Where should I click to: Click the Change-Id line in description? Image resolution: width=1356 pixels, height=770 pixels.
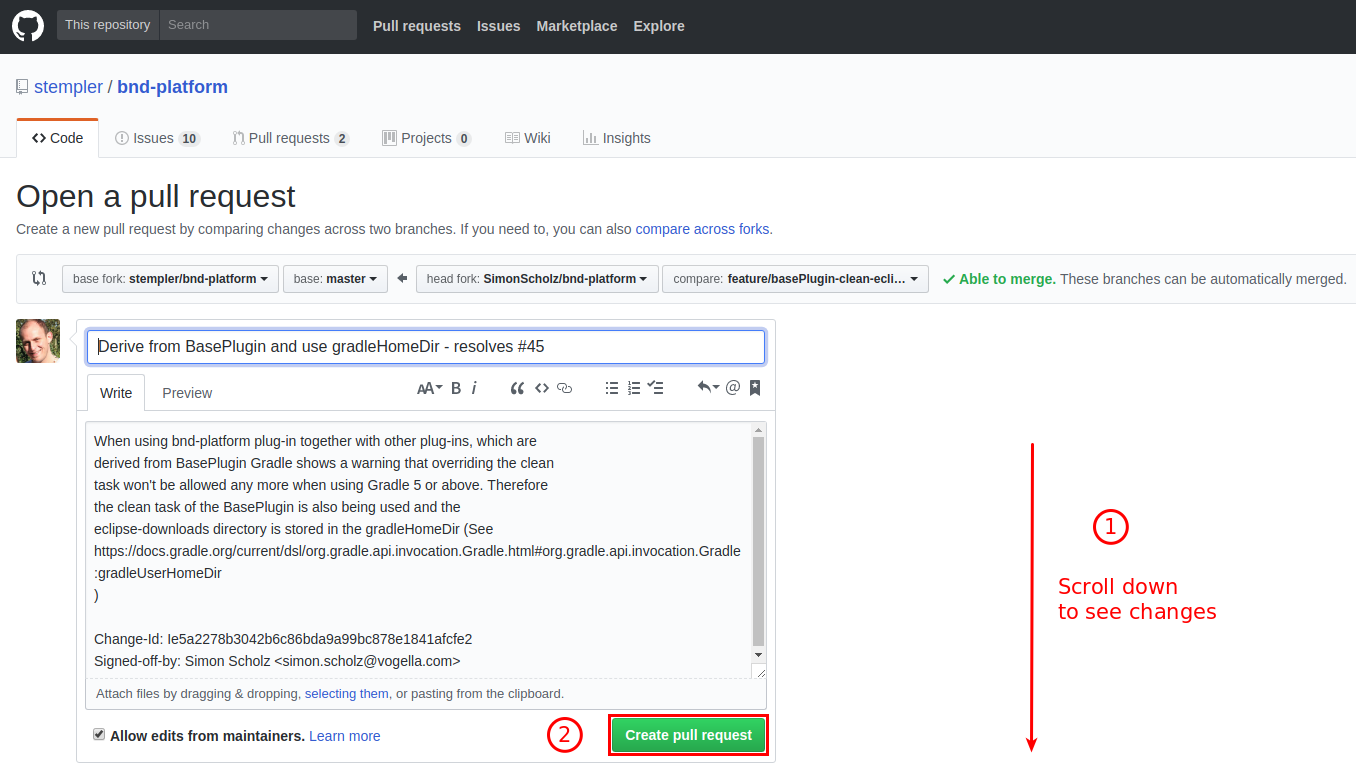tap(283, 639)
